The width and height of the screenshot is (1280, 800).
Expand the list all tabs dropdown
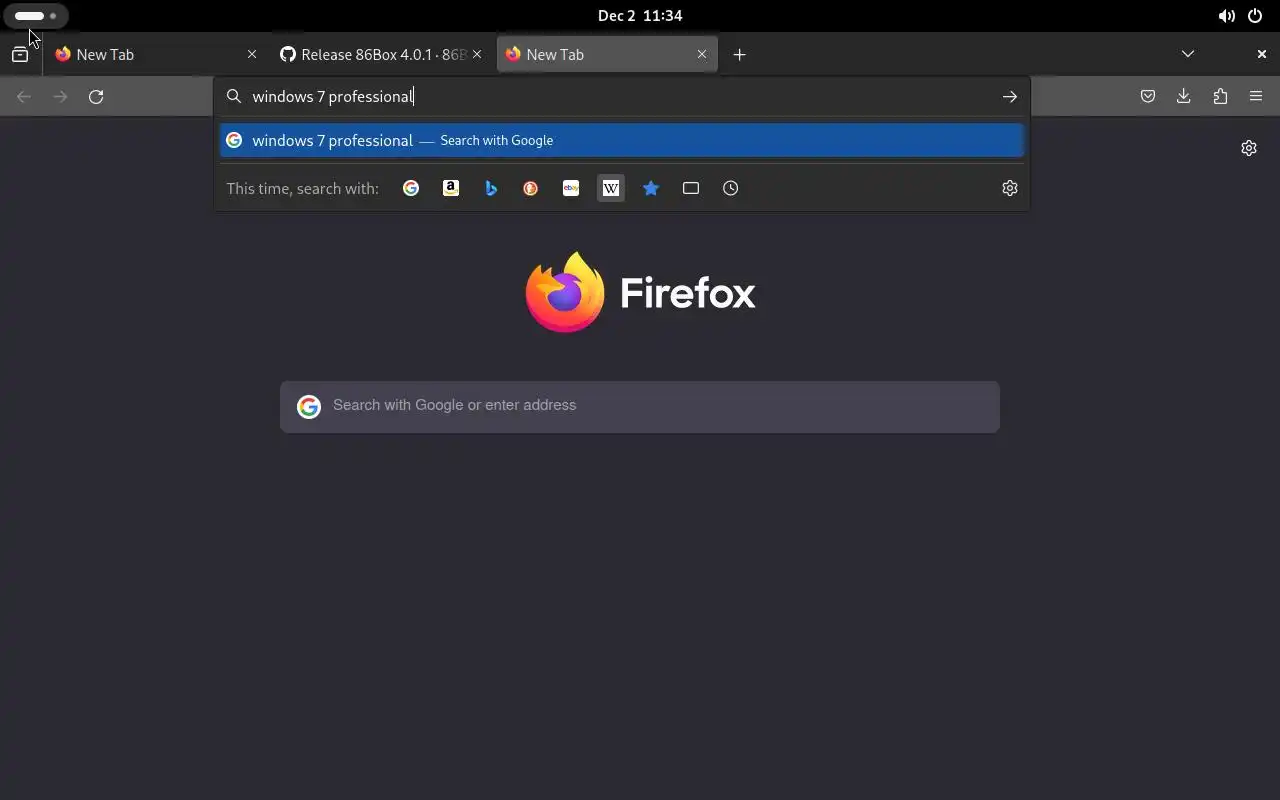click(1188, 54)
